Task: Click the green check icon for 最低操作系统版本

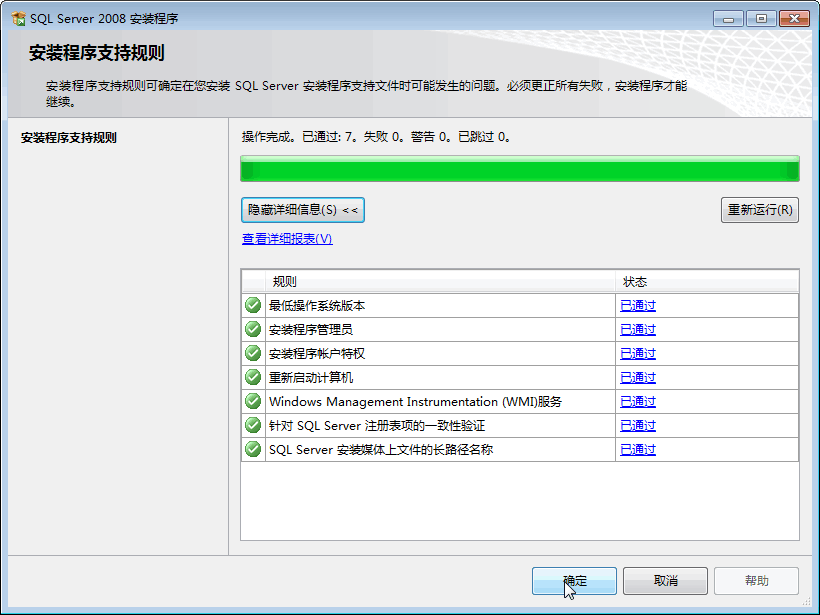Action: (x=253, y=305)
